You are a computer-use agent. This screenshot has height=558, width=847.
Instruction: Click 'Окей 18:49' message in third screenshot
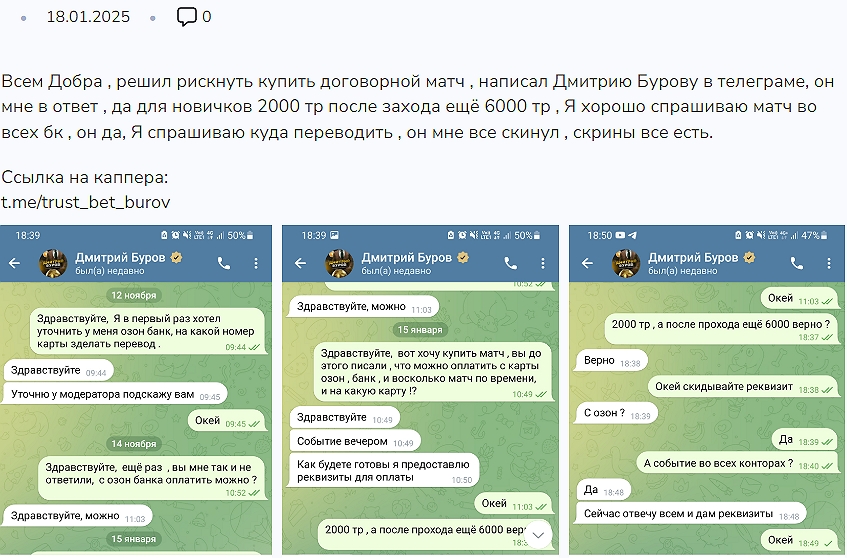tap(799, 541)
